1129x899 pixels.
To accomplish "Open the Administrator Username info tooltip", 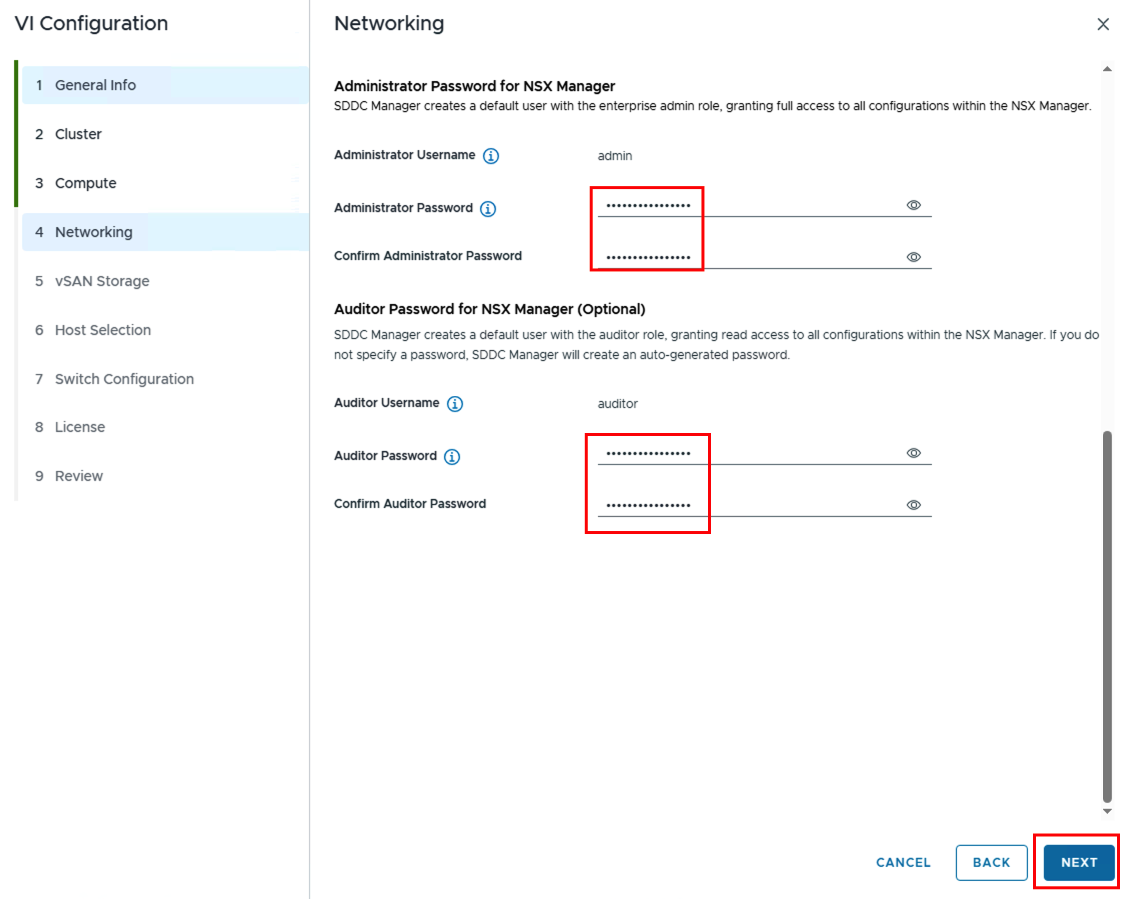I will click(x=493, y=156).
